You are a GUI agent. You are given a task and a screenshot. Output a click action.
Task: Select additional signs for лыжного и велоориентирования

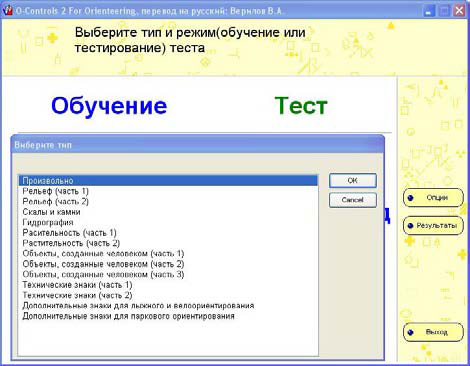[168, 306]
